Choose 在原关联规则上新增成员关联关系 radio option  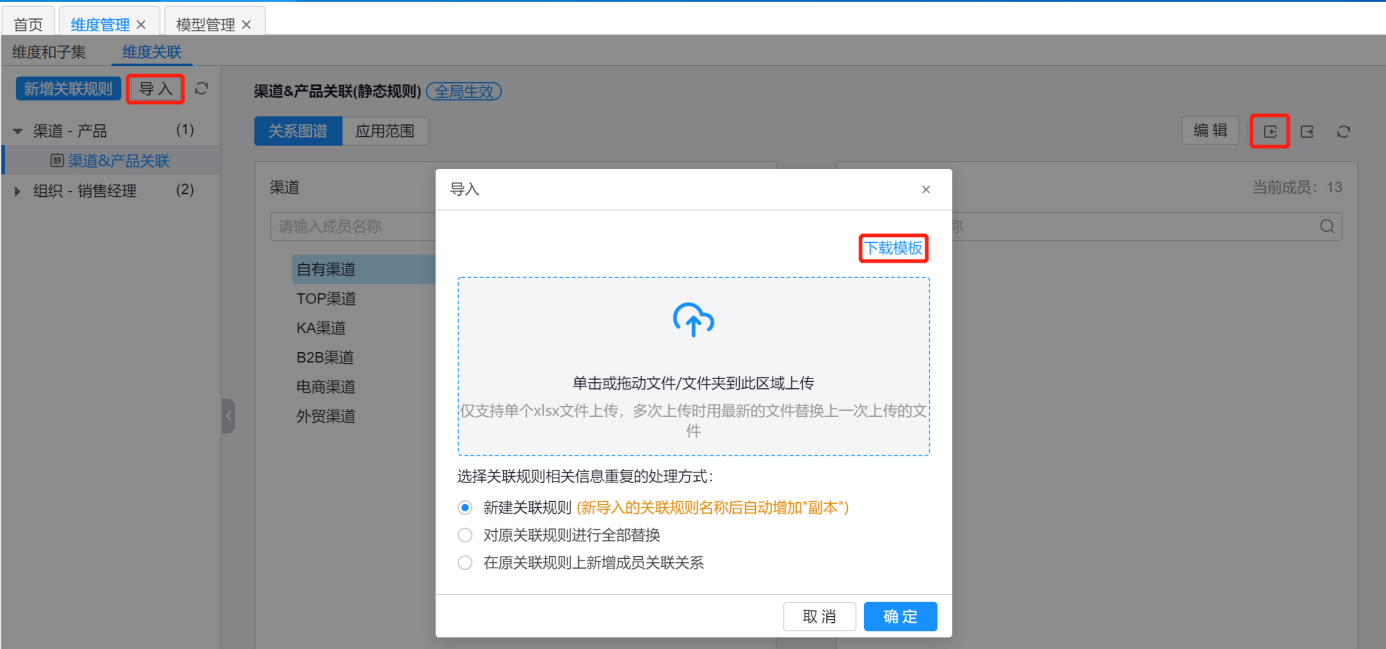click(465, 563)
